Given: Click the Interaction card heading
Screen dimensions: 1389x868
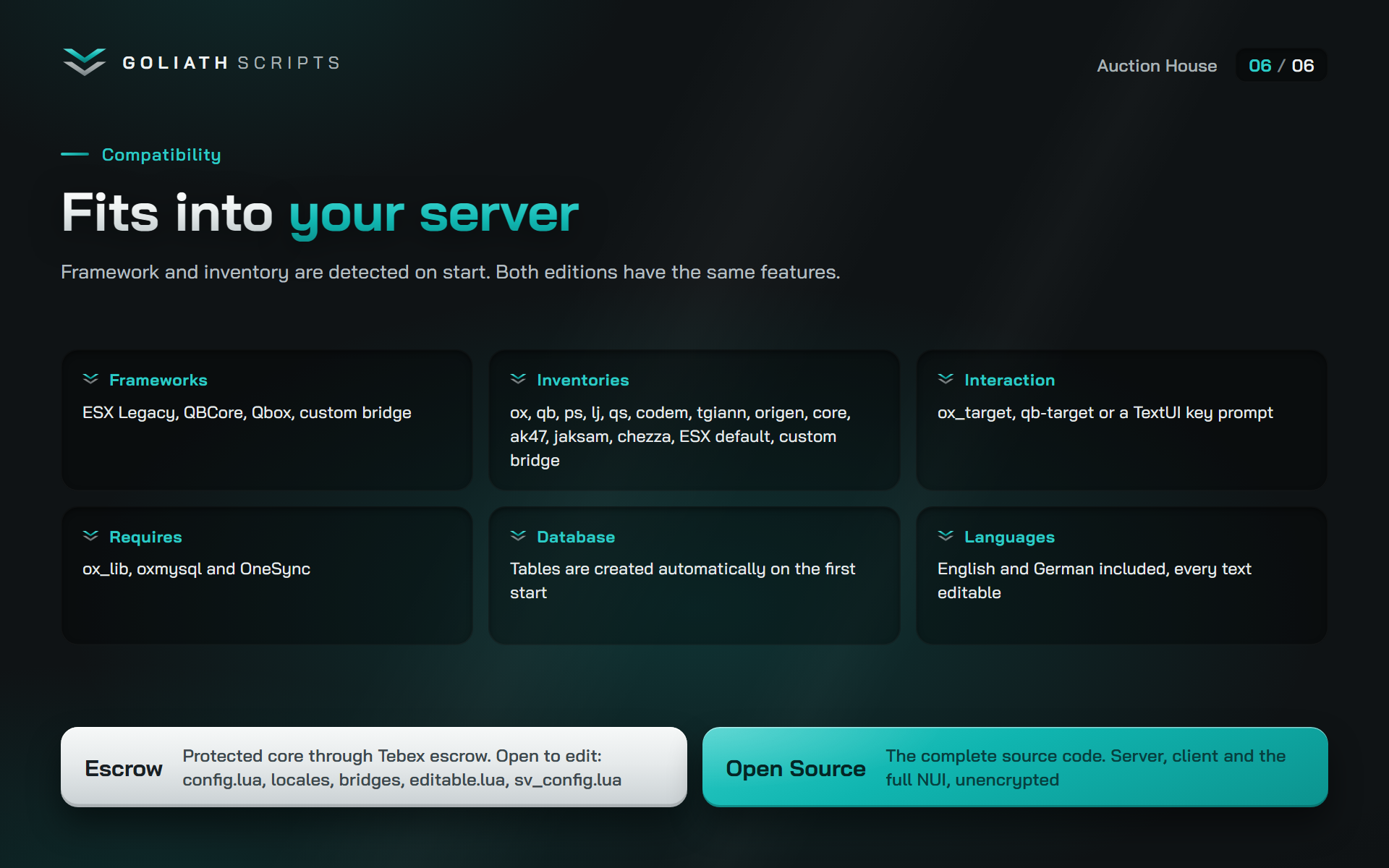Looking at the screenshot, I should coord(1009,380).
